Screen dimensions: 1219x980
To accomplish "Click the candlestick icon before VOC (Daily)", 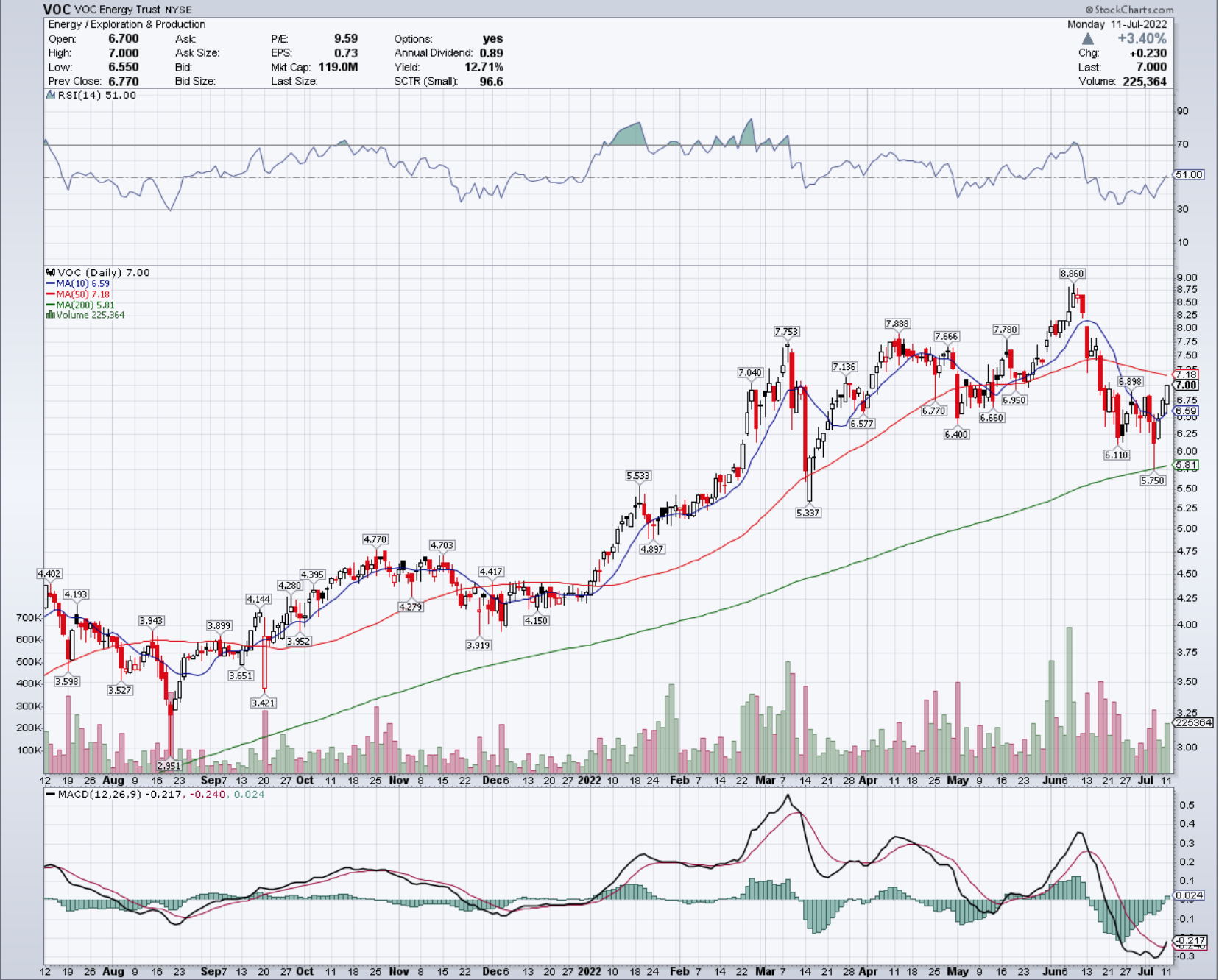I will coord(51,272).
